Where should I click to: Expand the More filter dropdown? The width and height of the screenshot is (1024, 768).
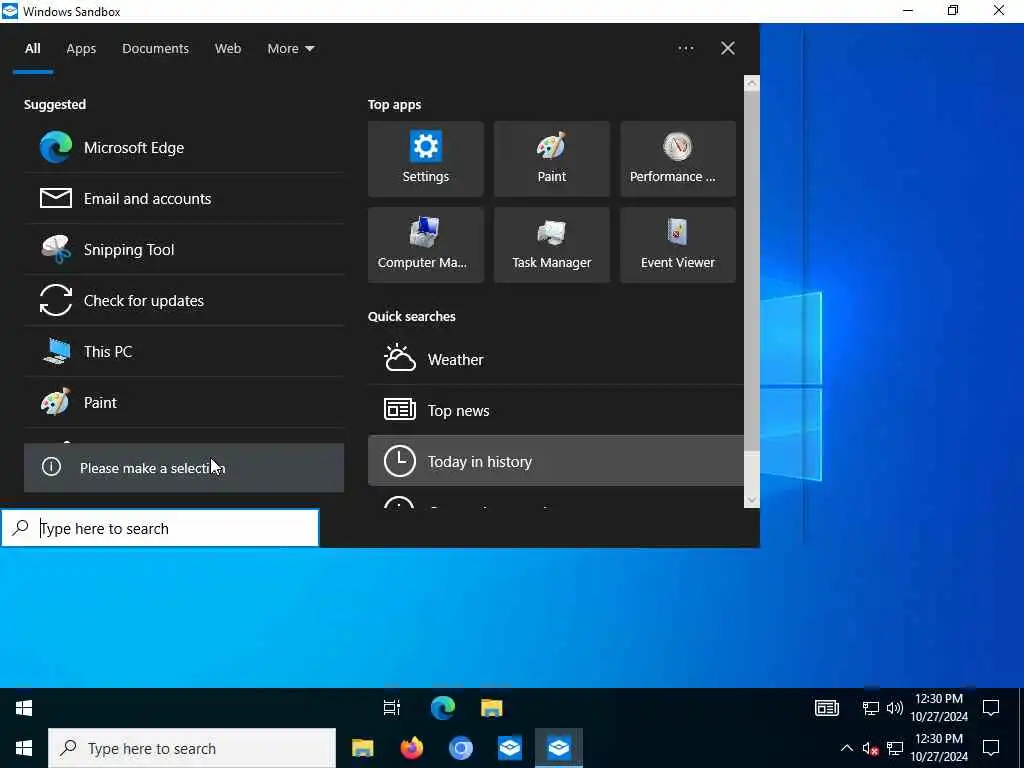291,48
